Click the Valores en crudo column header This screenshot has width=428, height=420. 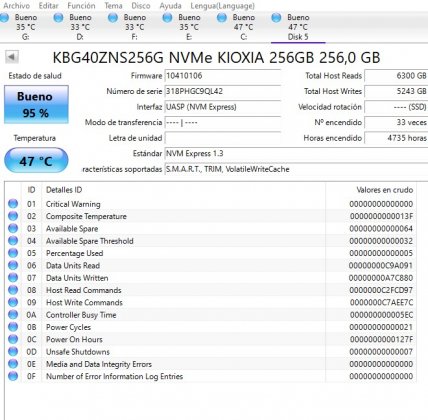click(371, 190)
